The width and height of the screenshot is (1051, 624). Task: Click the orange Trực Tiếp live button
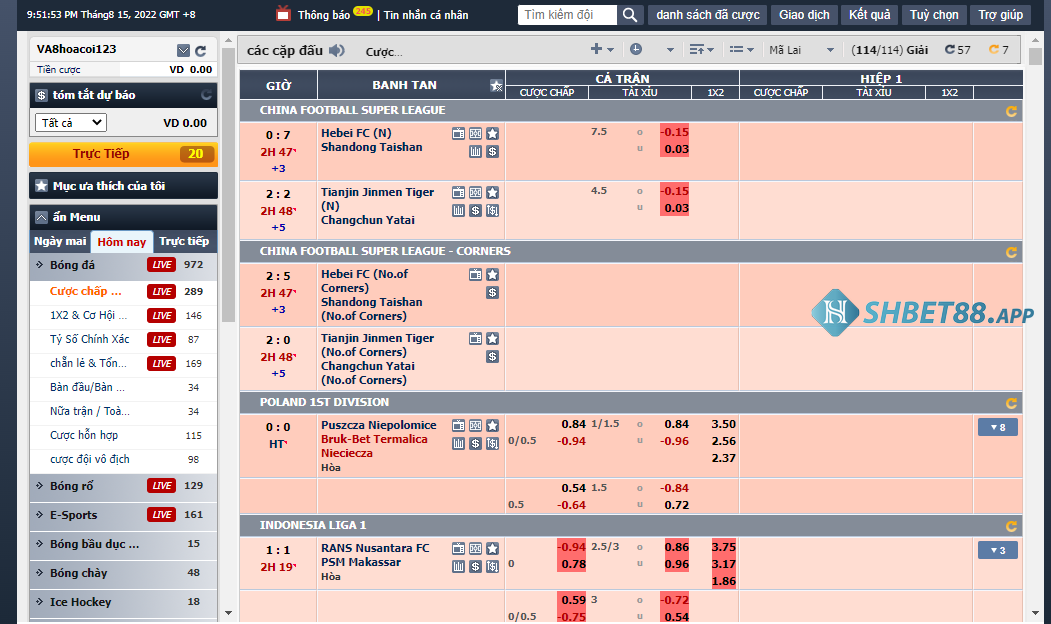(x=123, y=154)
